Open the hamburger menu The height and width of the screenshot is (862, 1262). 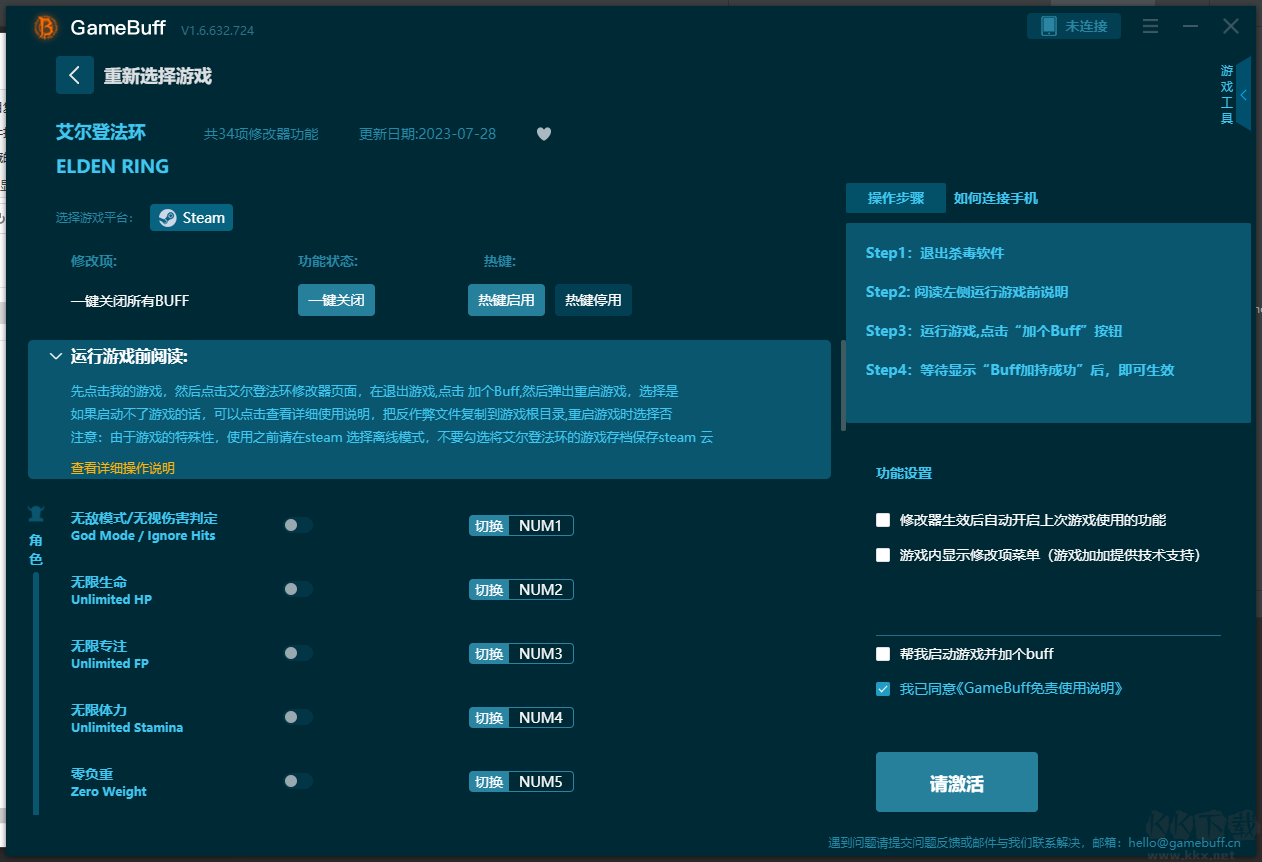coord(1150,27)
